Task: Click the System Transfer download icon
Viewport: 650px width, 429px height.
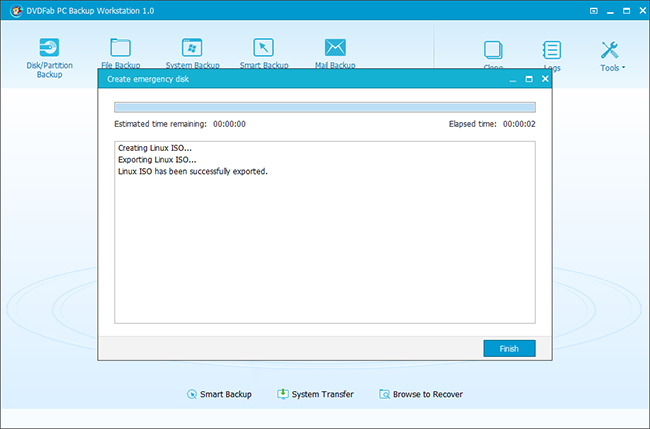Action: pos(283,393)
